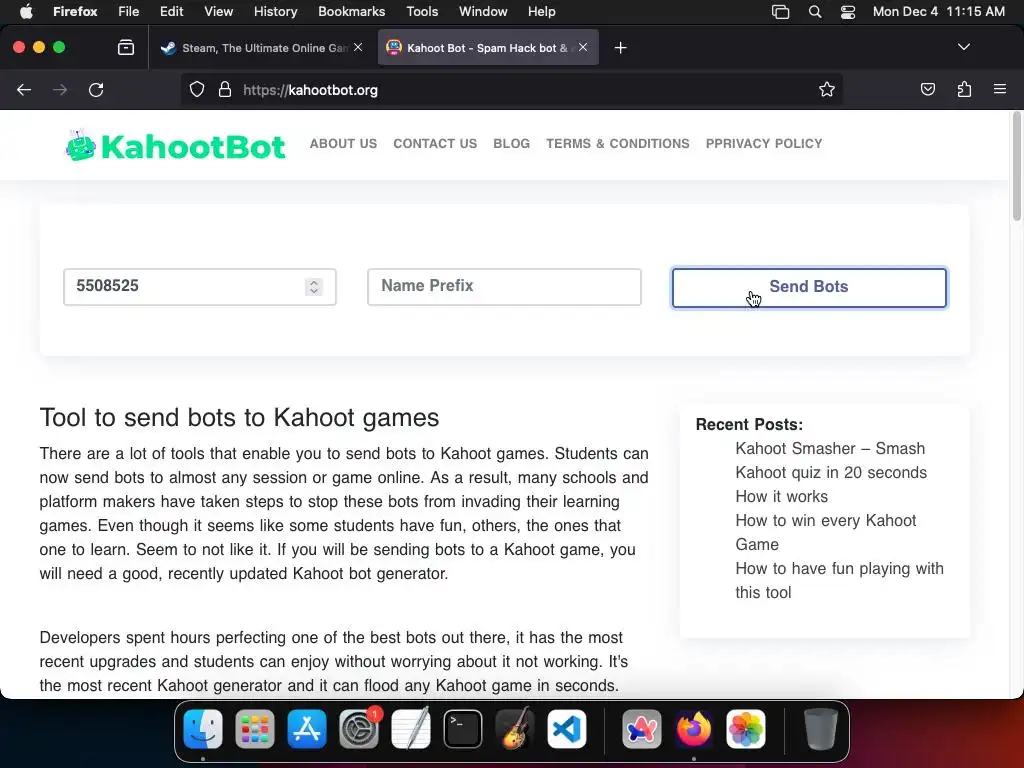
Task: Open the Craft-style app icon beside VS Code
Action: [641, 729]
